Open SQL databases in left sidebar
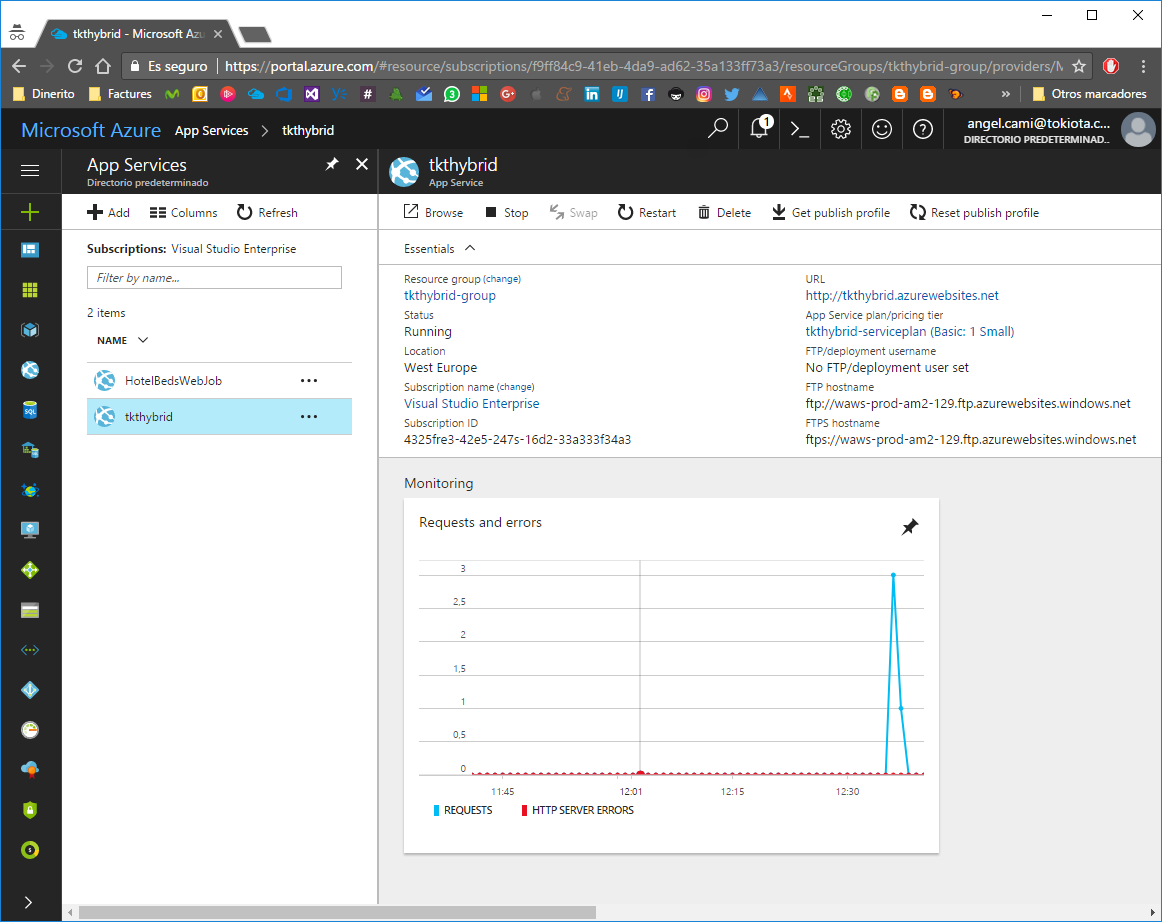Viewport: 1162px width, 922px height. click(30, 410)
